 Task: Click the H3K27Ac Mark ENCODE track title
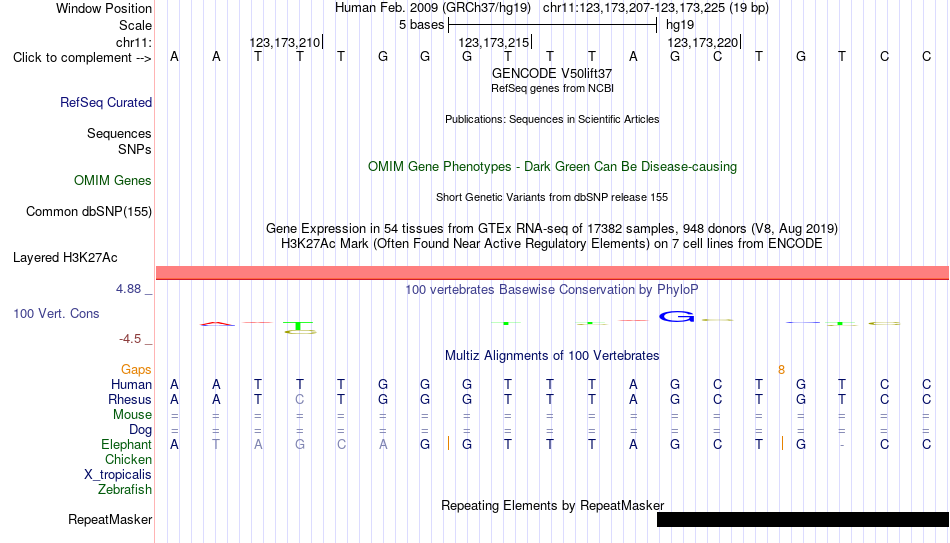tap(552, 244)
